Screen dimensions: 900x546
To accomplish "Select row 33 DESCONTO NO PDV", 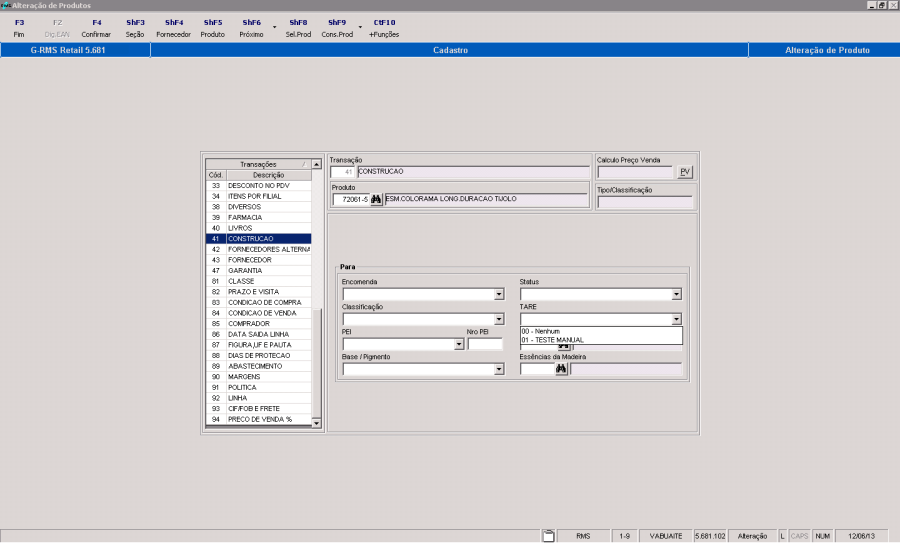I will (258, 185).
